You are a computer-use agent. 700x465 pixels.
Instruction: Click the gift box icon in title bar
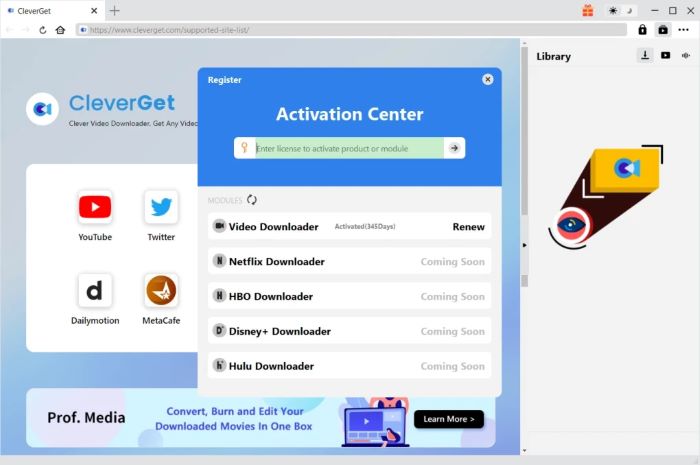coord(588,10)
